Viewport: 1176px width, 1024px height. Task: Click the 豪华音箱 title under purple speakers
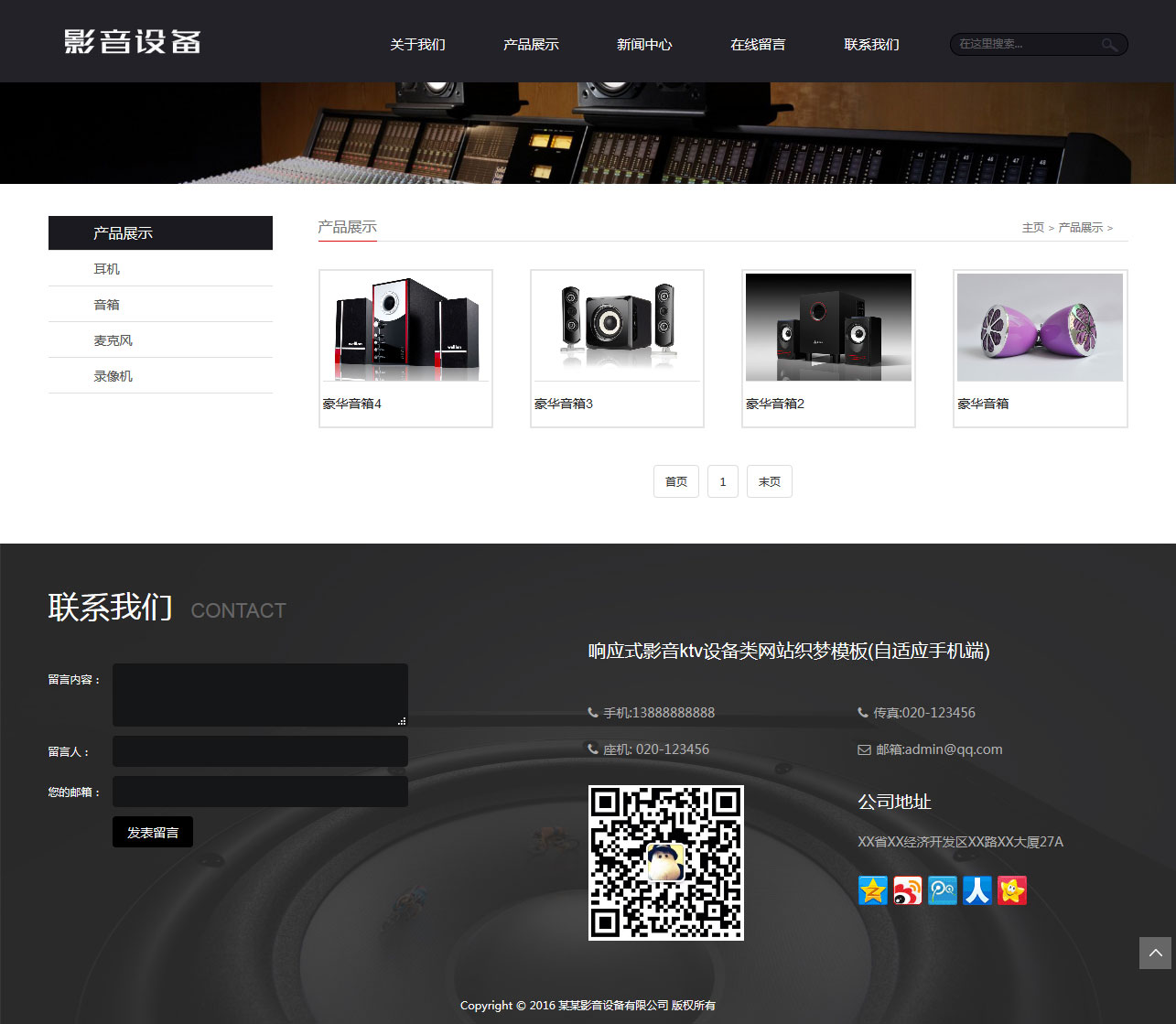pyautogui.click(x=983, y=404)
